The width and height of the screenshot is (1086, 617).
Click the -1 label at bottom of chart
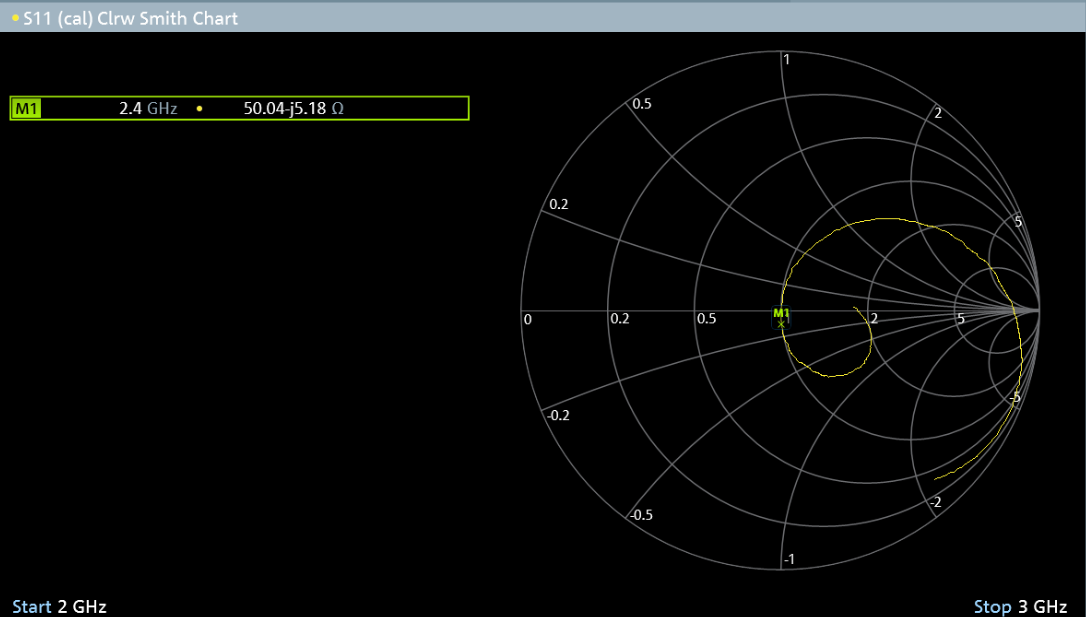(788, 559)
